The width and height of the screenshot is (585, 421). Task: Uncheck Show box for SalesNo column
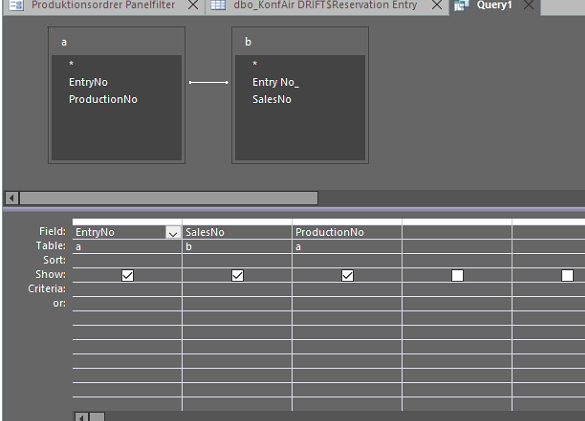[x=237, y=276]
